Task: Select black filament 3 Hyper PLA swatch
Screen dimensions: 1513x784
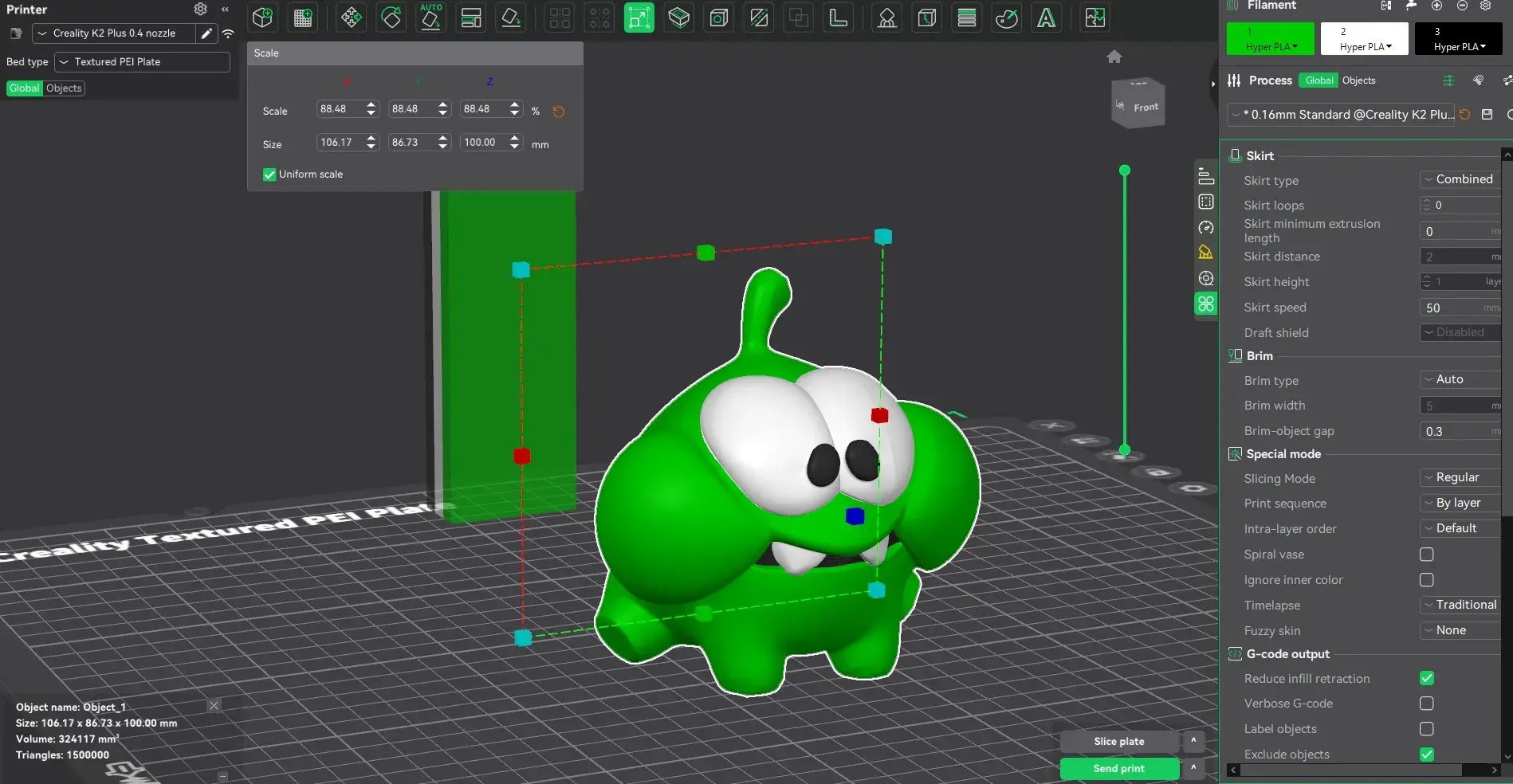Action: tap(1459, 39)
